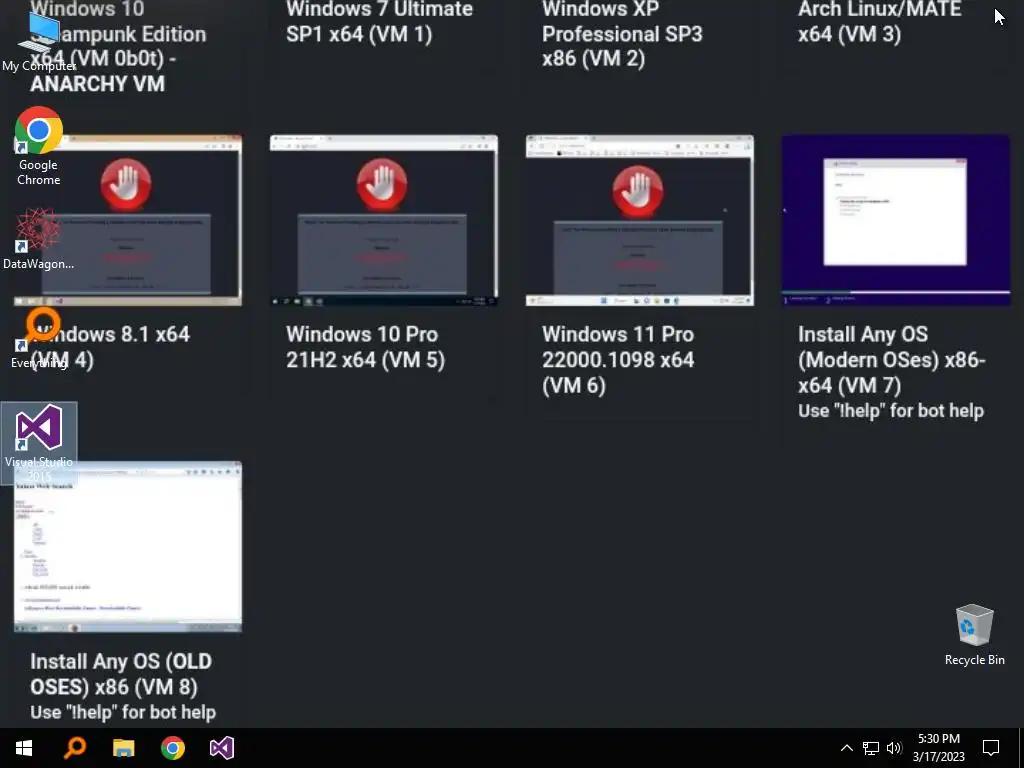Show hidden system tray icons

pyautogui.click(x=846, y=748)
